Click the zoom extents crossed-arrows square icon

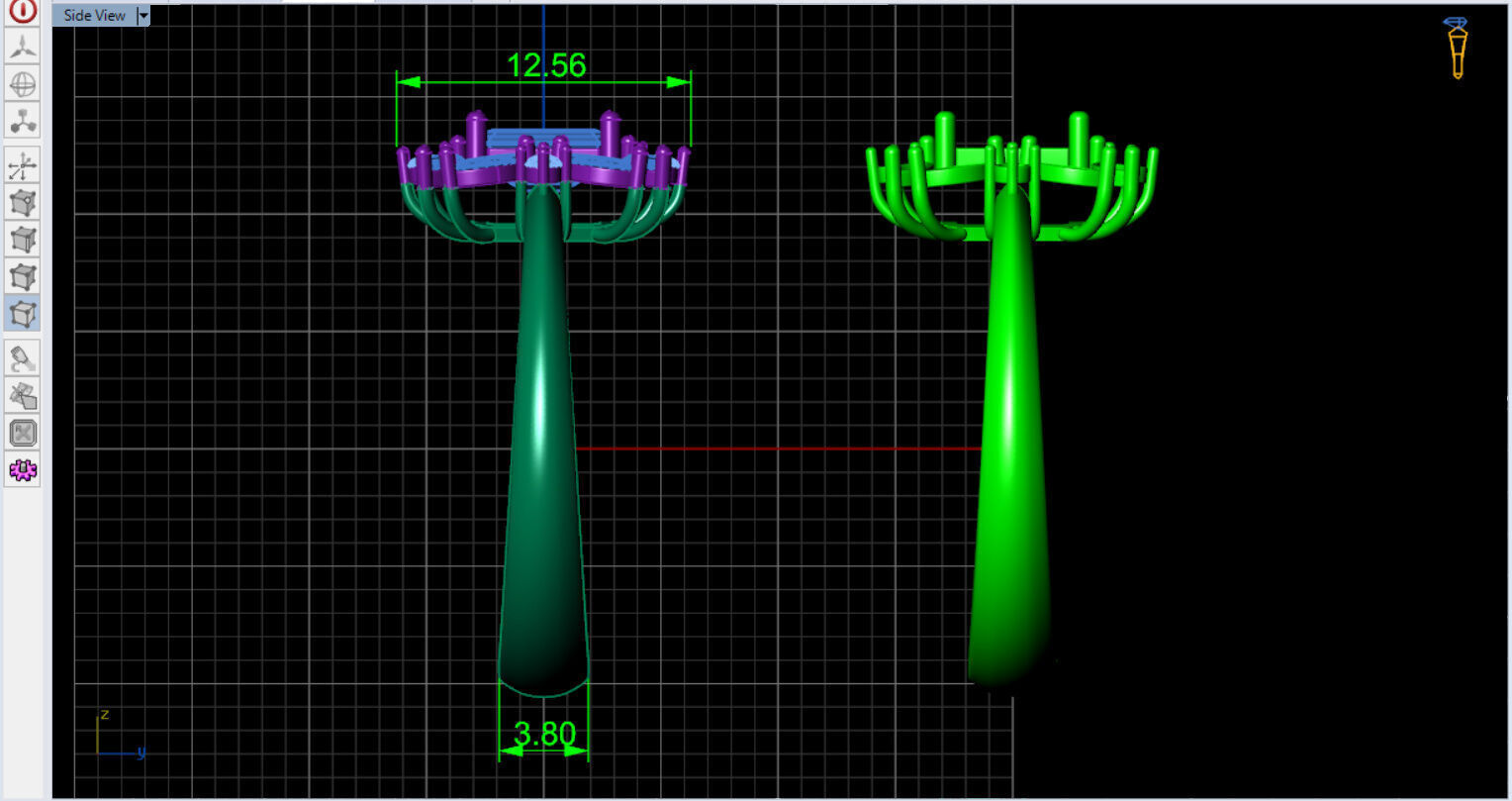point(23,433)
